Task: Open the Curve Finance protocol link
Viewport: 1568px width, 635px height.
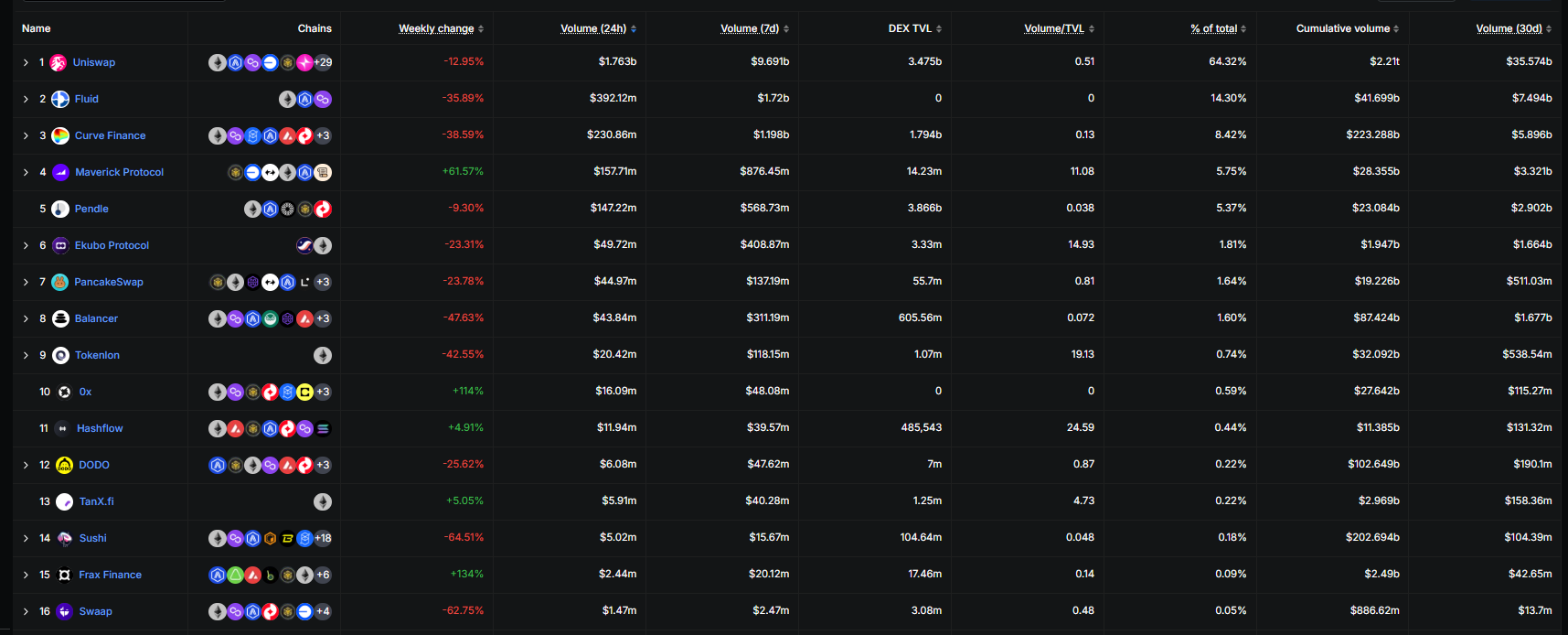Action: pyautogui.click(x=110, y=135)
